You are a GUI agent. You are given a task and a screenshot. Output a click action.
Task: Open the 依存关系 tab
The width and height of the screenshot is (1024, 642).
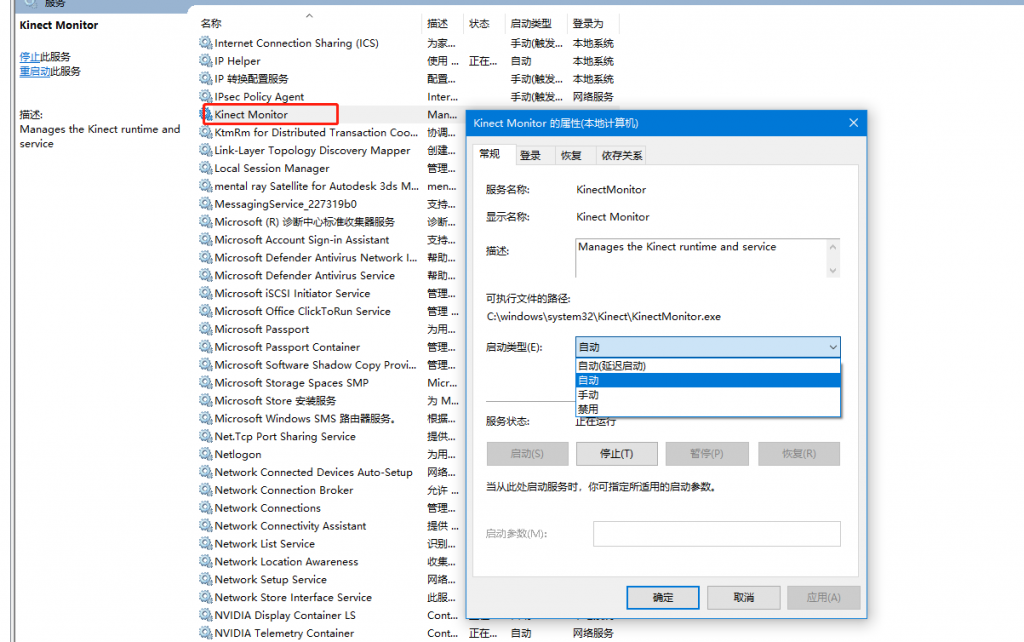coord(621,155)
